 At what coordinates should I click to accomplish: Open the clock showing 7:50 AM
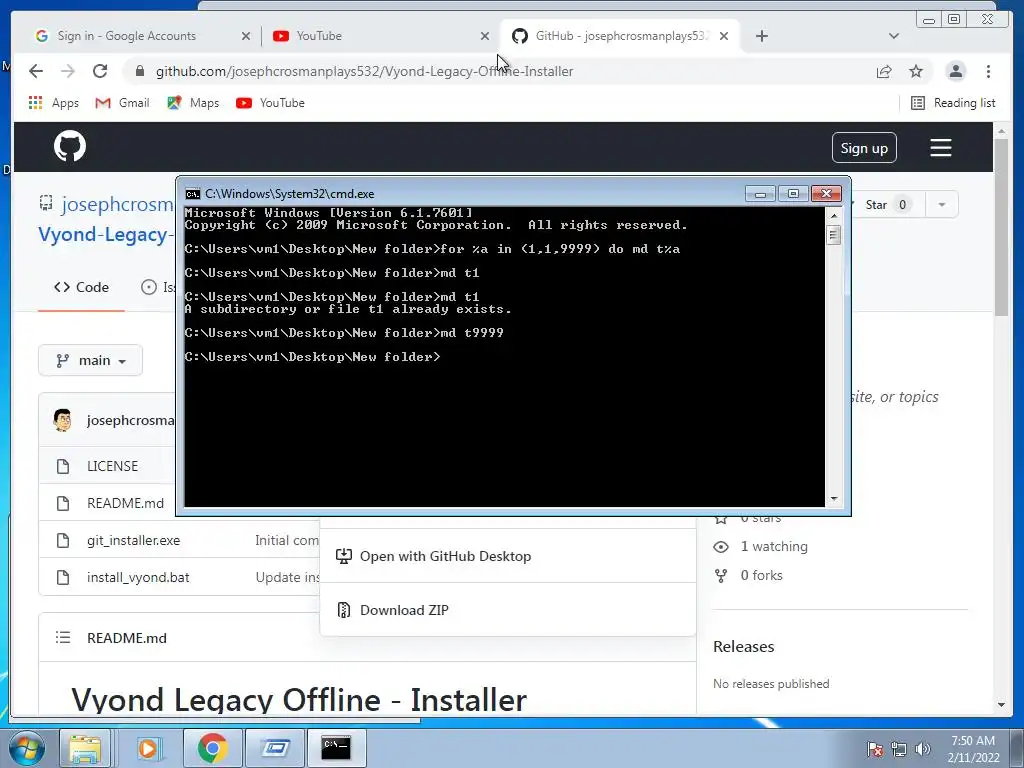point(973,748)
